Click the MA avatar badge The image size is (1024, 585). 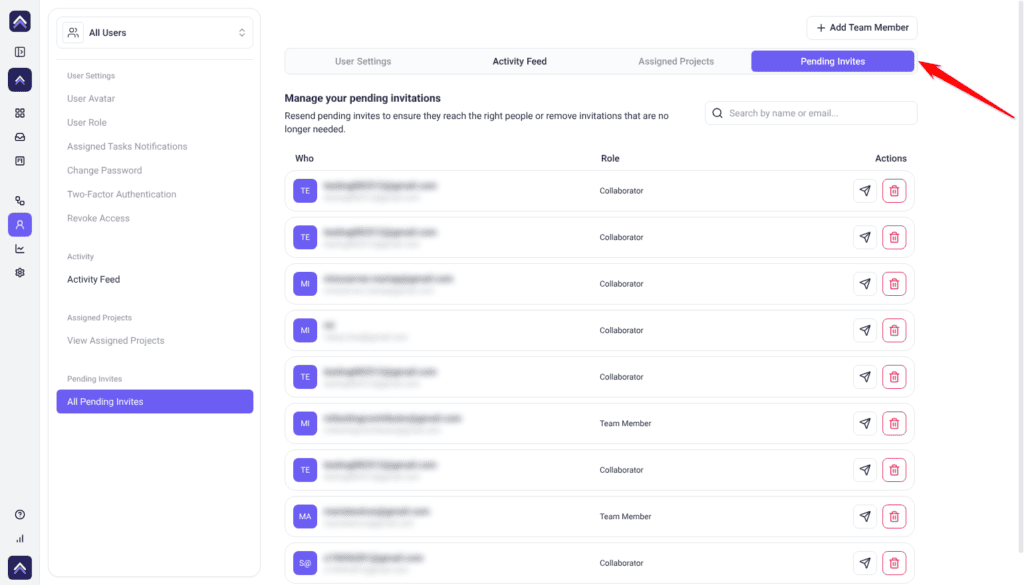click(305, 516)
